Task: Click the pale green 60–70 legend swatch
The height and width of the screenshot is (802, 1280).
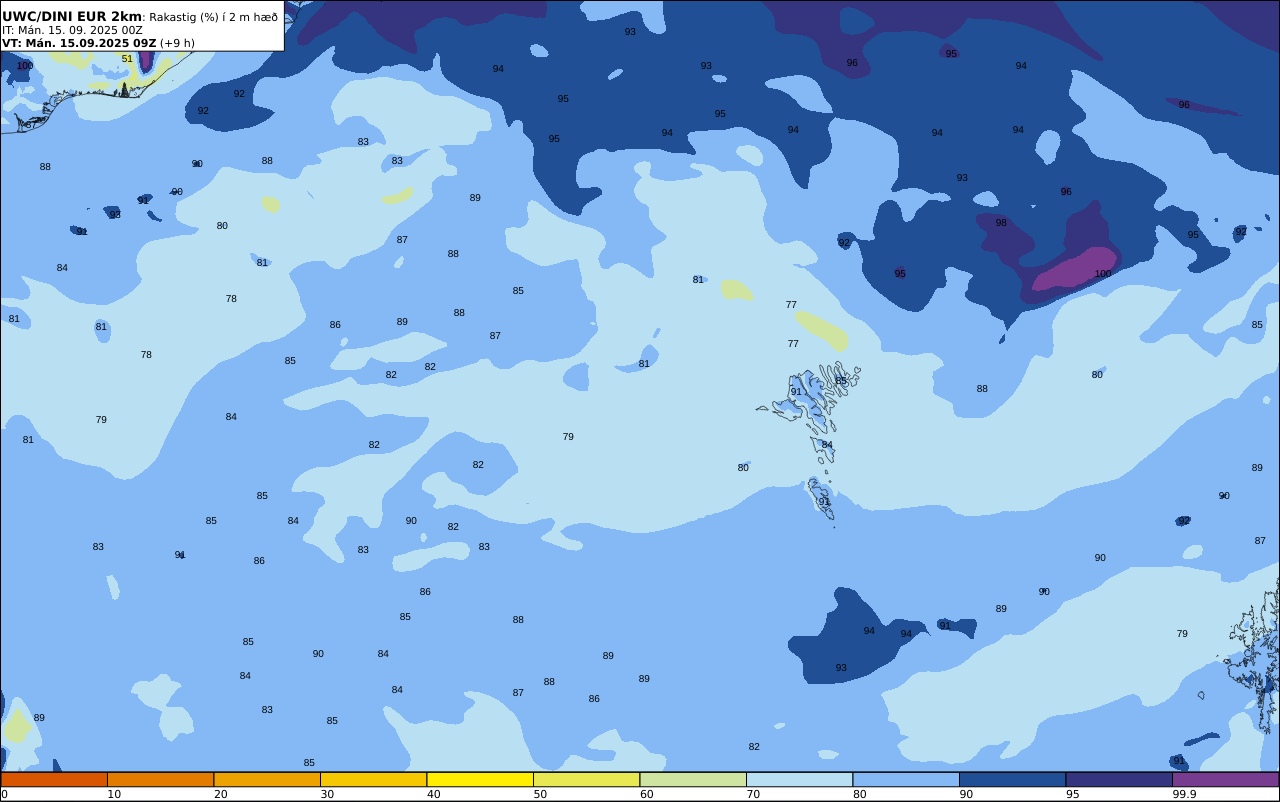Action: click(693, 779)
